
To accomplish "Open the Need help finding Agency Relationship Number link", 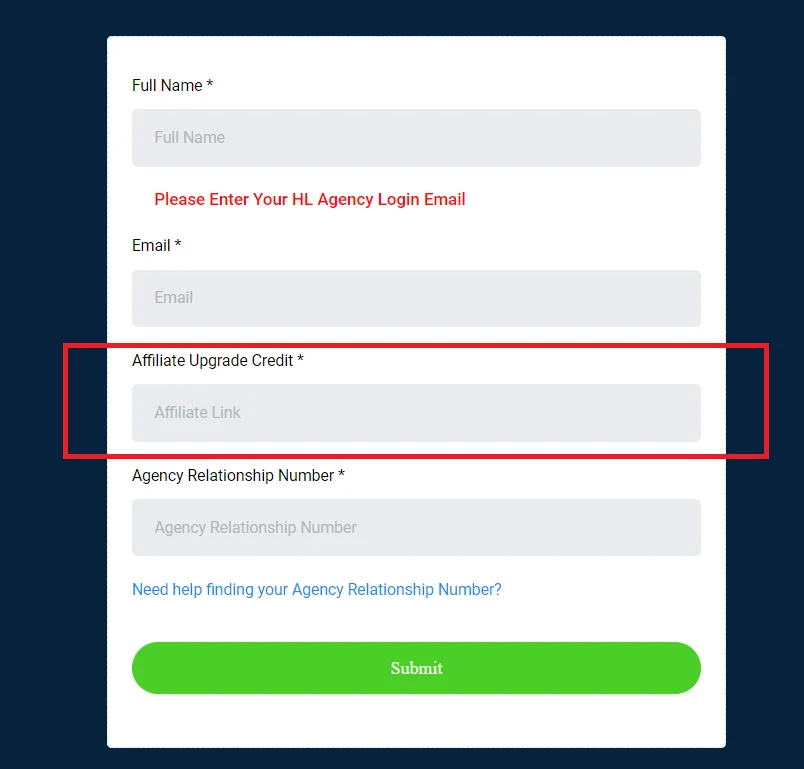I will click(x=316, y=590).
